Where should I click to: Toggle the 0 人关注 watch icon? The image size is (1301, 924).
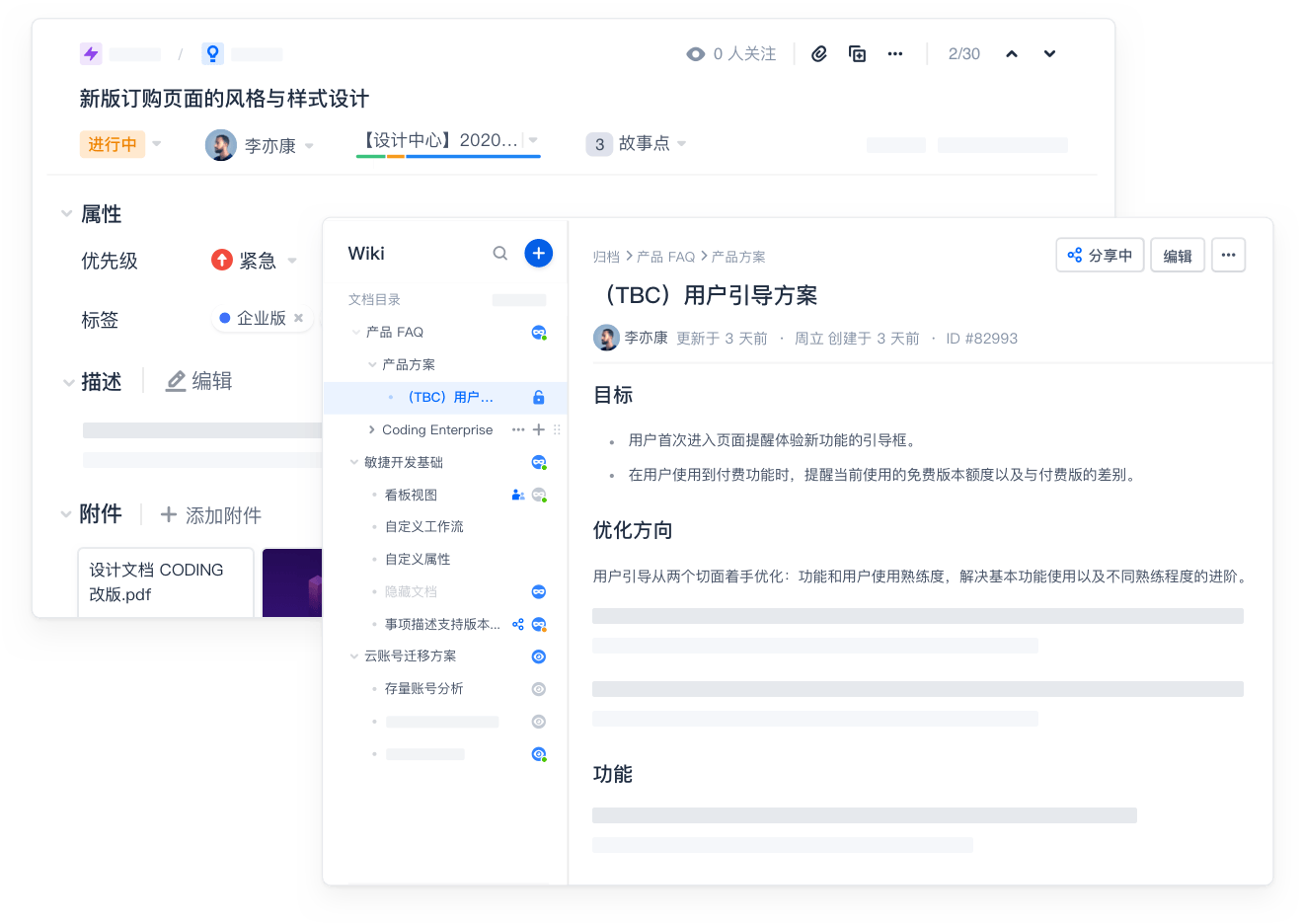696,54
